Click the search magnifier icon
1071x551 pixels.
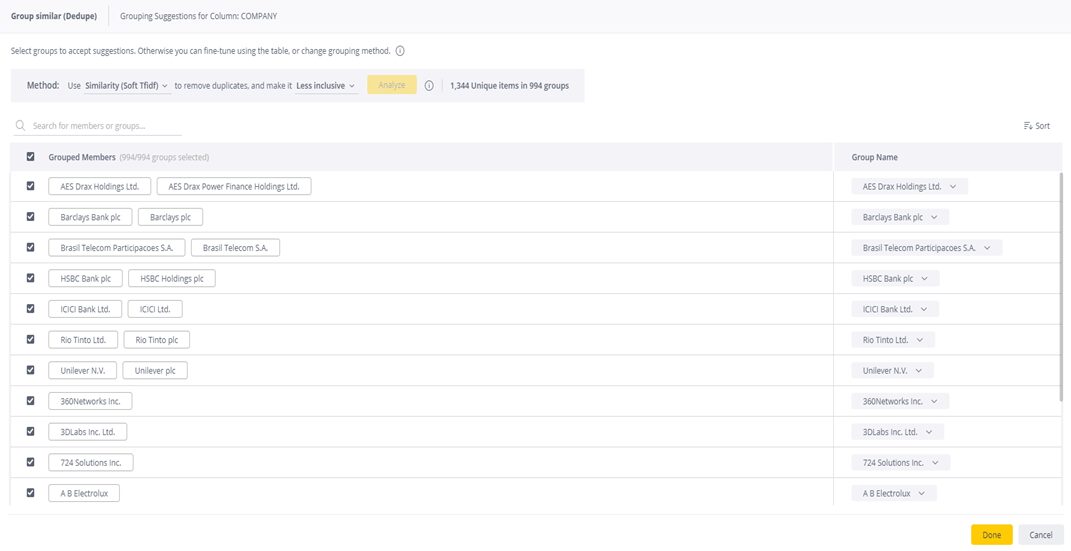tap(20, 126)
